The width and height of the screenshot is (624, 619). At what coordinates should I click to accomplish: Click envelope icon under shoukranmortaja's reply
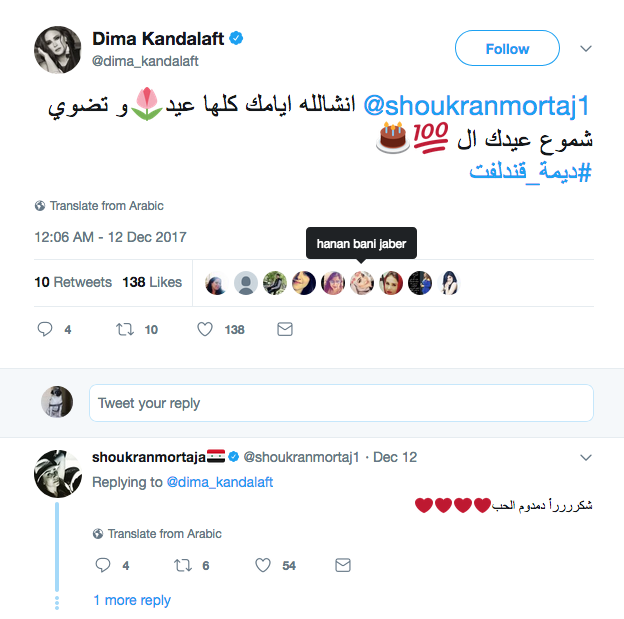(x=343, y=566)
